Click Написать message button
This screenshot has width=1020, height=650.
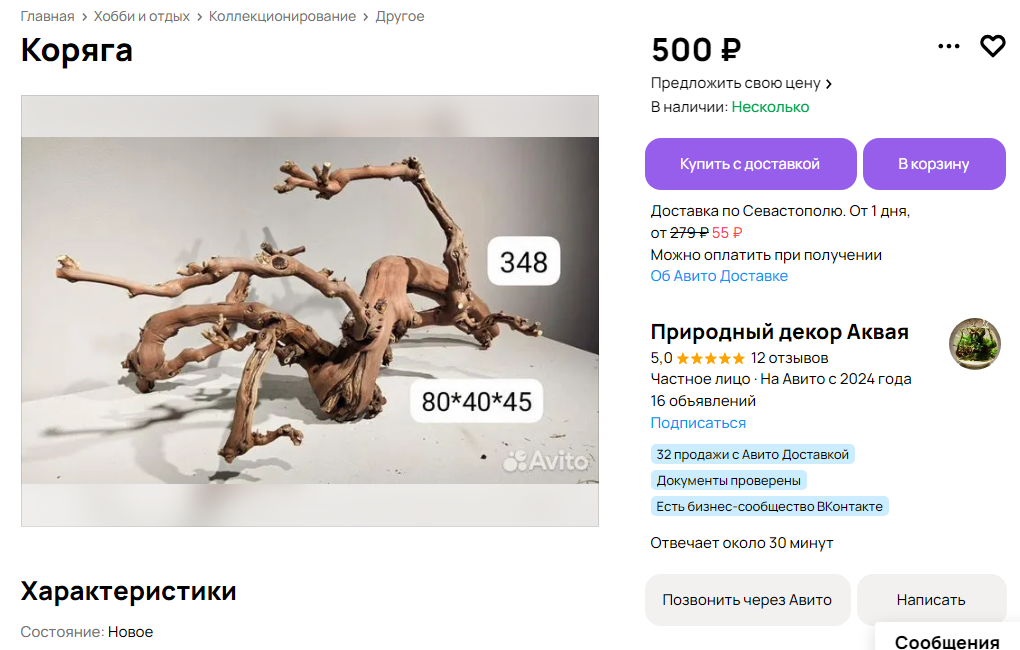(931, 600)
